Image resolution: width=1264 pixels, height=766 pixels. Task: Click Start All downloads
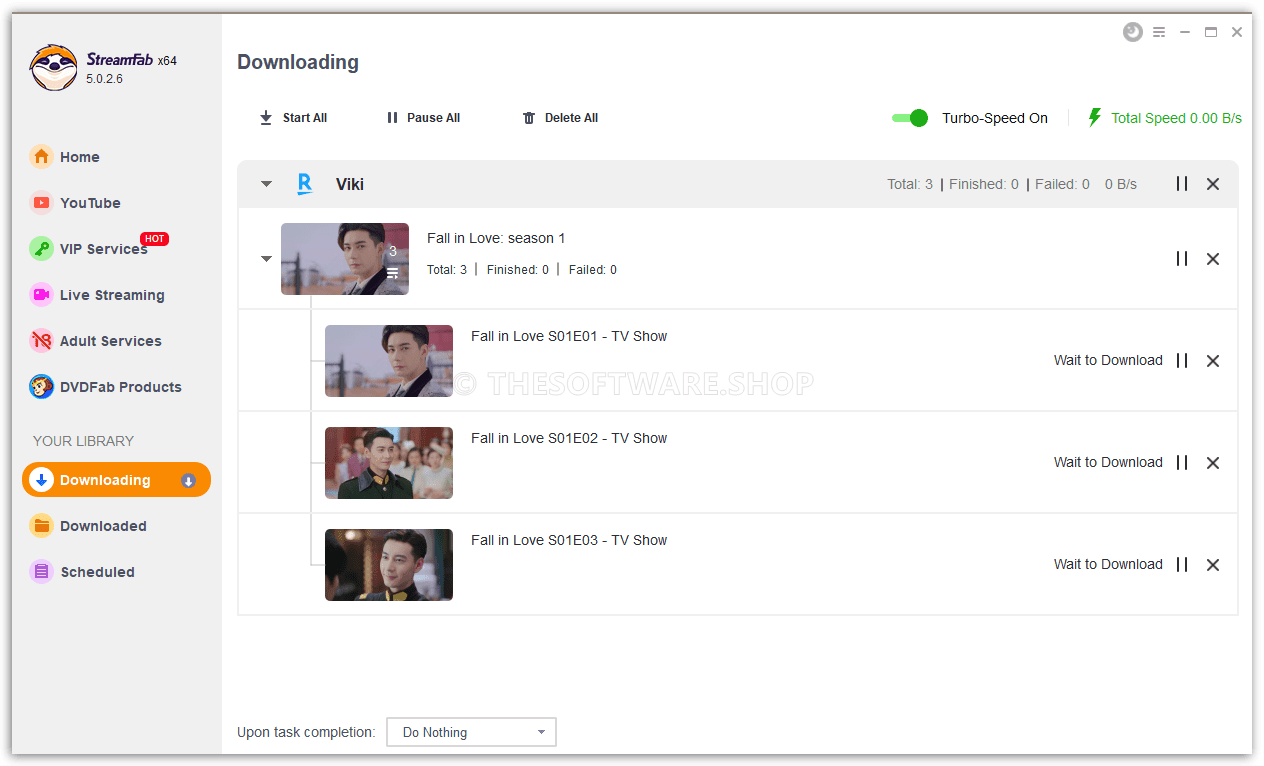(293, 118)
